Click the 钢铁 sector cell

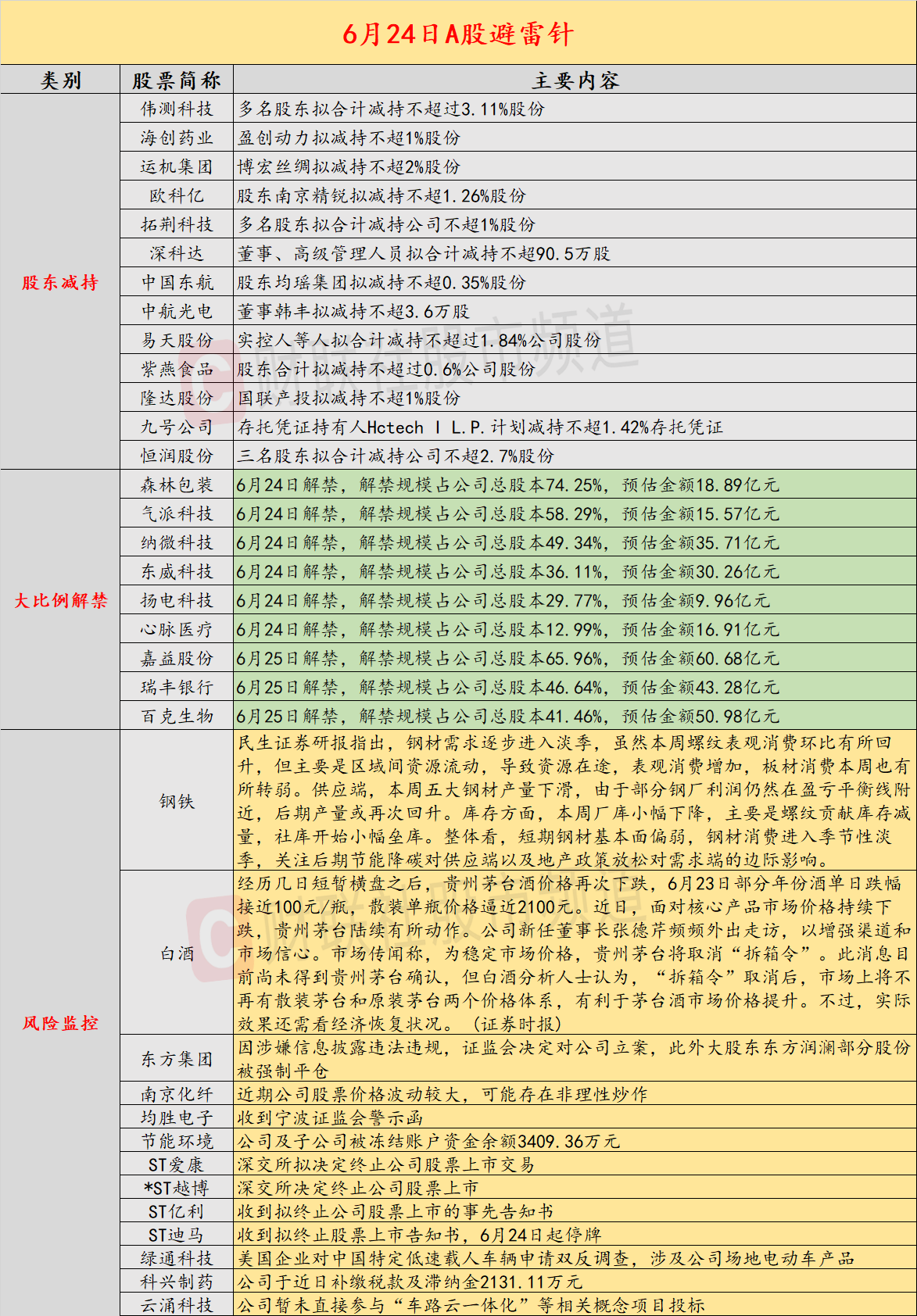177,801
